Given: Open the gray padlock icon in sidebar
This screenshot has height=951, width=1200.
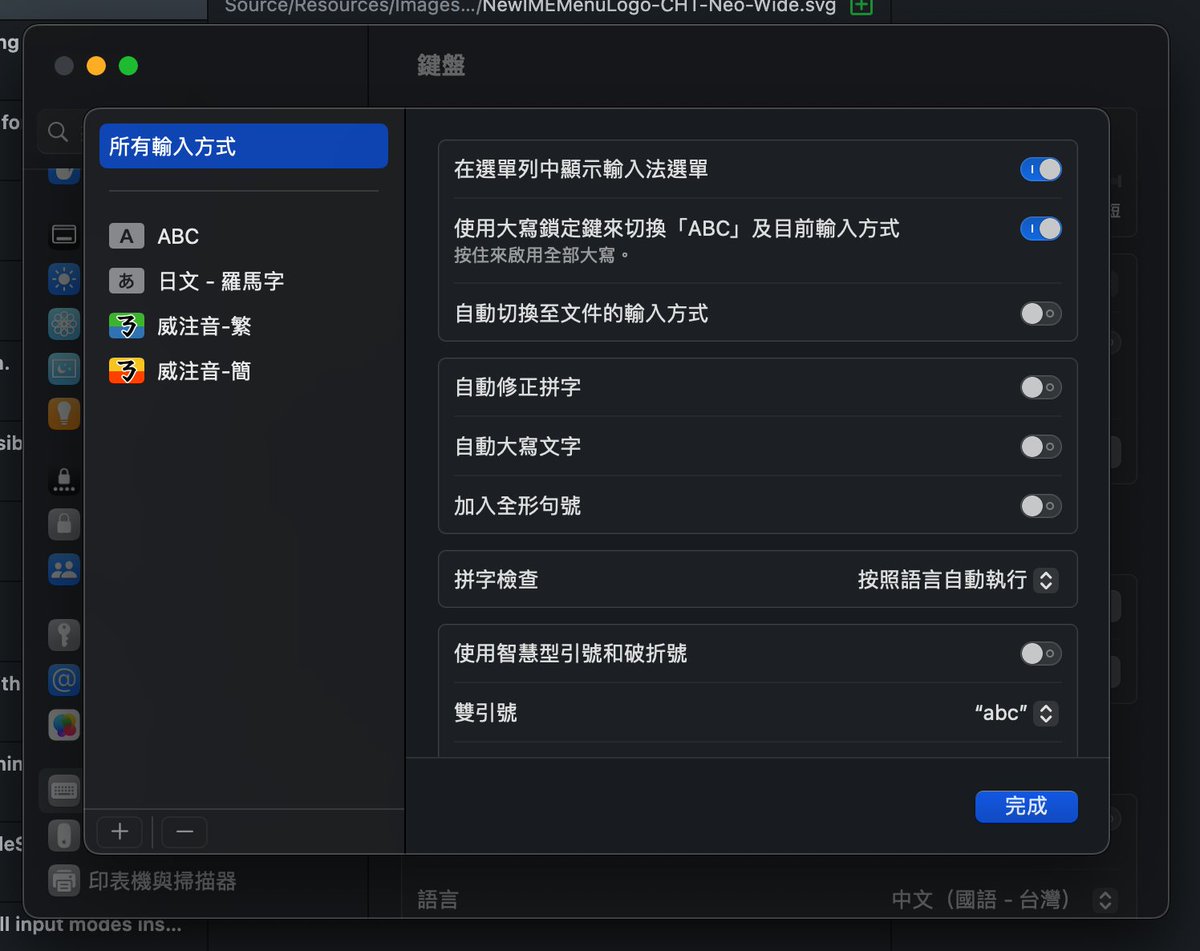Looking at the screenshot, I should (64, 524).
